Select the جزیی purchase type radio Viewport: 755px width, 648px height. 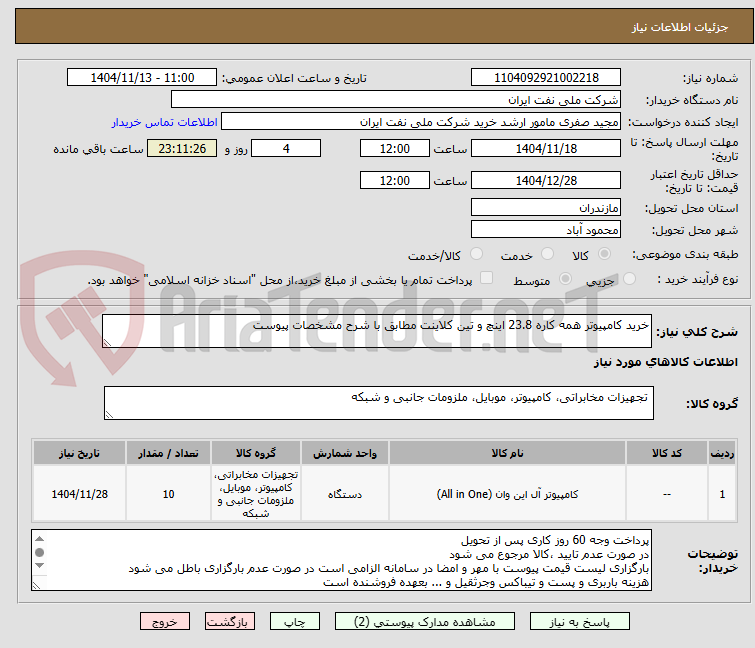pyautogui.click(x=629, y=279)
